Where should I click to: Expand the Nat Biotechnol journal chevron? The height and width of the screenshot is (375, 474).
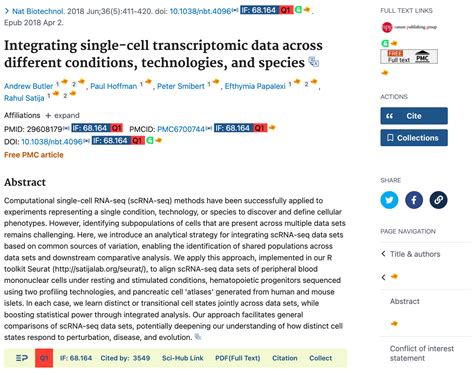pos(7,11)
